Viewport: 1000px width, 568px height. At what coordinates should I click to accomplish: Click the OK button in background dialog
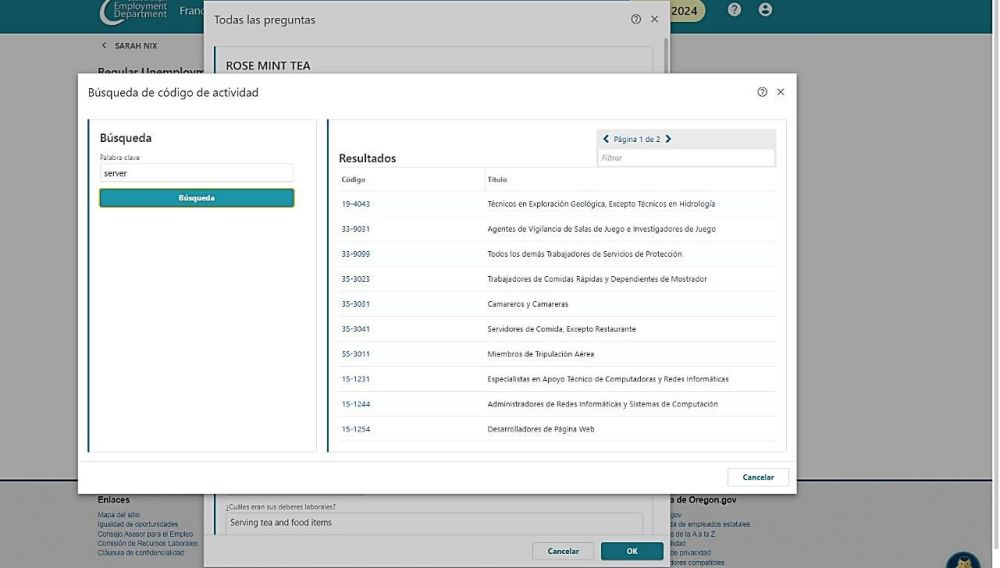[x=632, y=551]
